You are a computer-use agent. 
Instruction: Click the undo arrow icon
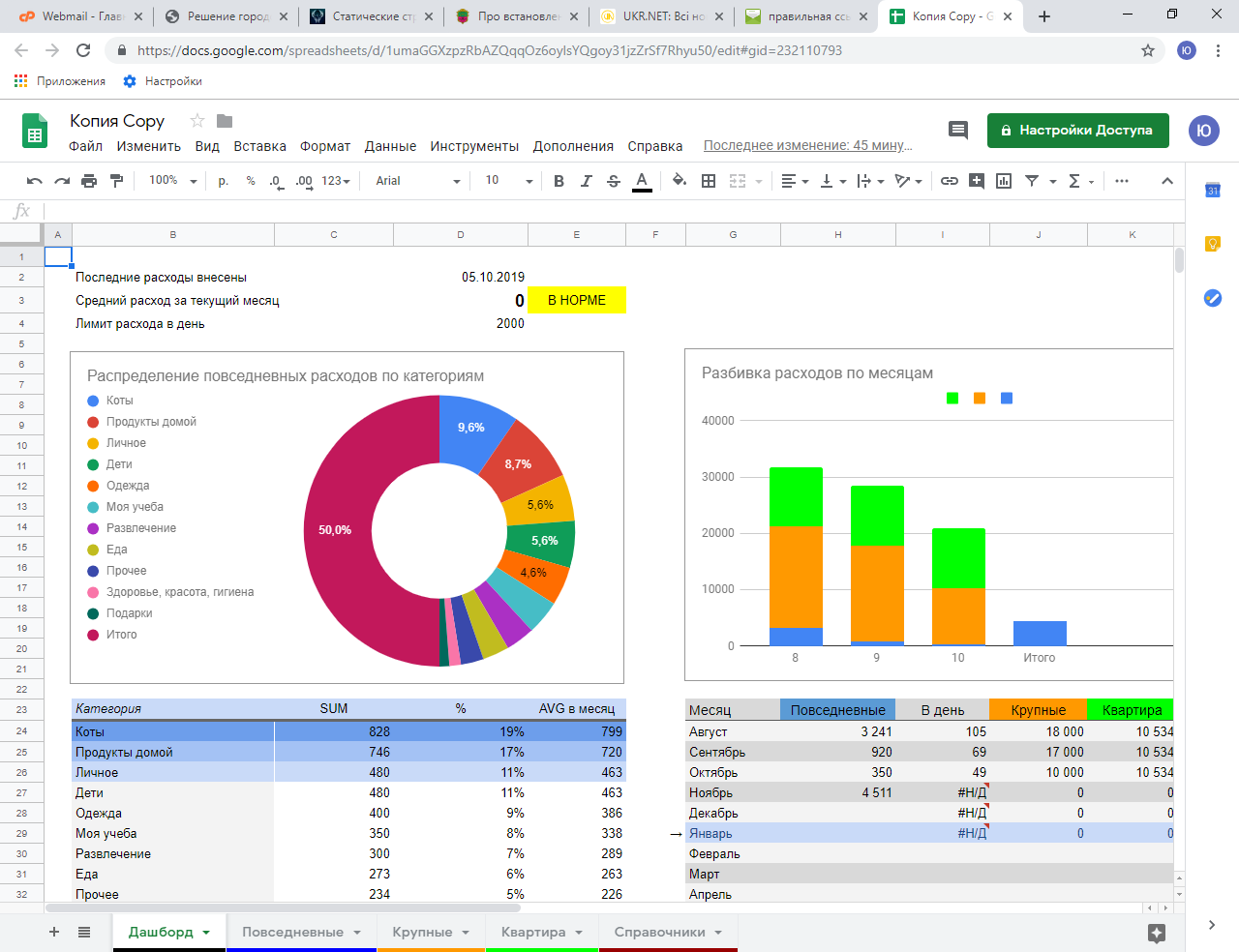point(35,181)
